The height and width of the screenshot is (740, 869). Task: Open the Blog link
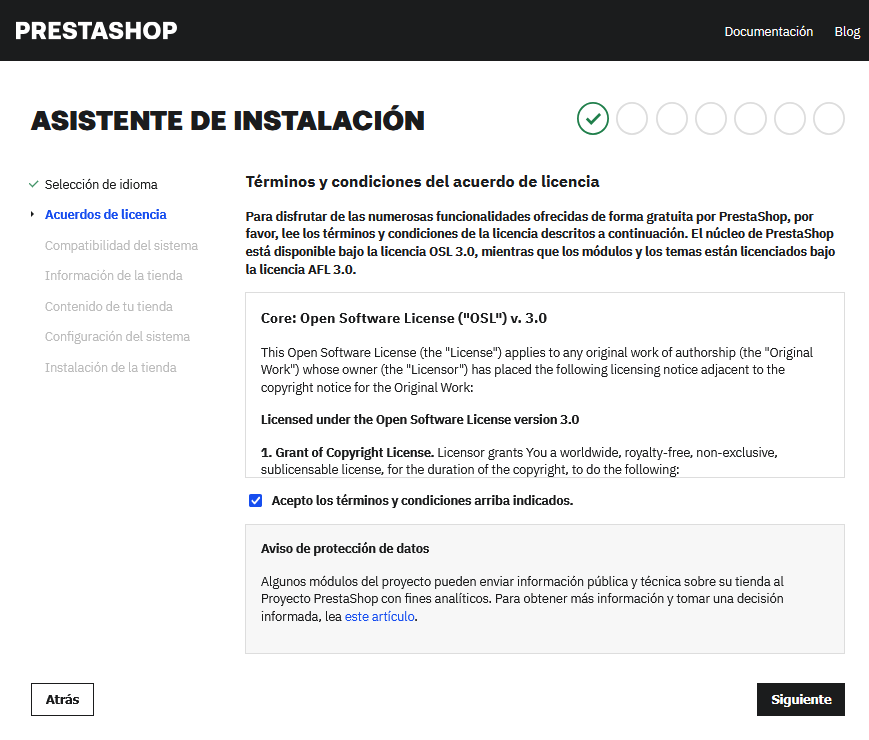[847, 32]
